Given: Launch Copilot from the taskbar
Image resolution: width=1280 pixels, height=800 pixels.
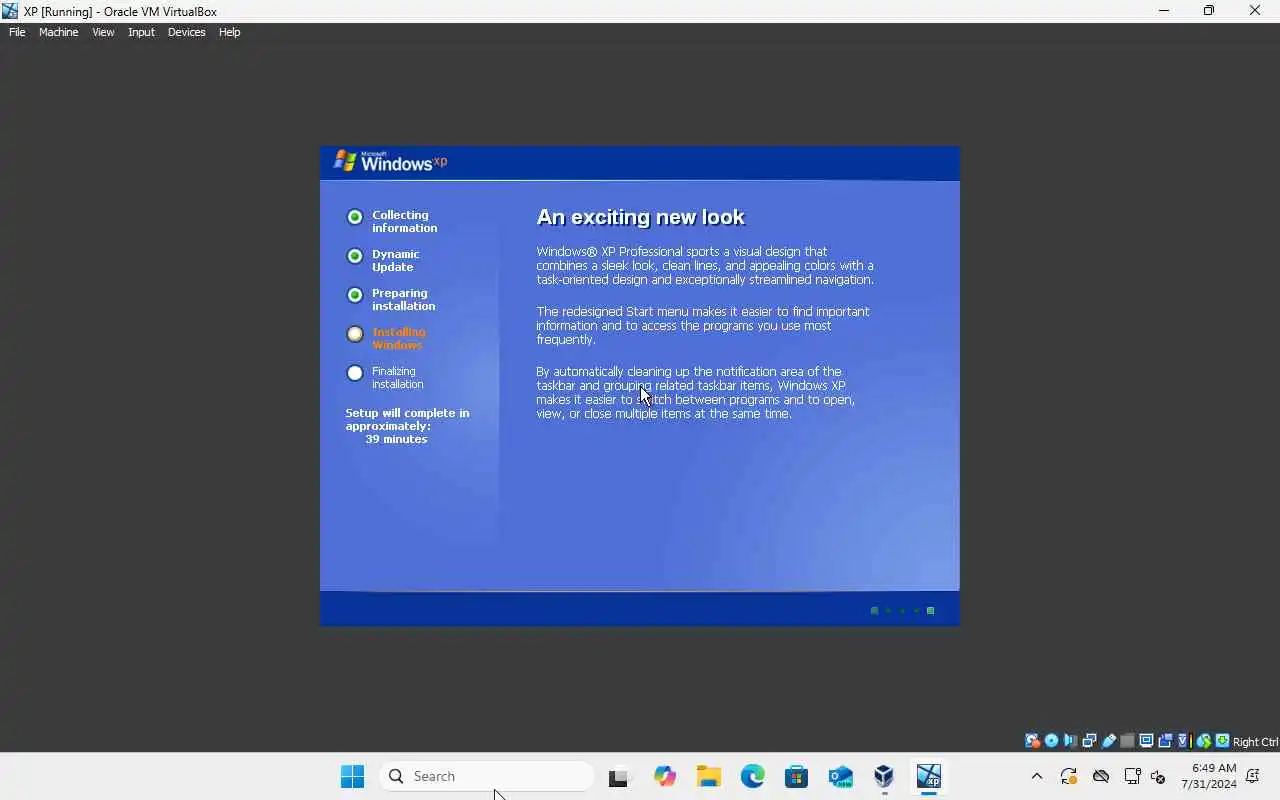Looking at the screenshot, I should (665, 776).
